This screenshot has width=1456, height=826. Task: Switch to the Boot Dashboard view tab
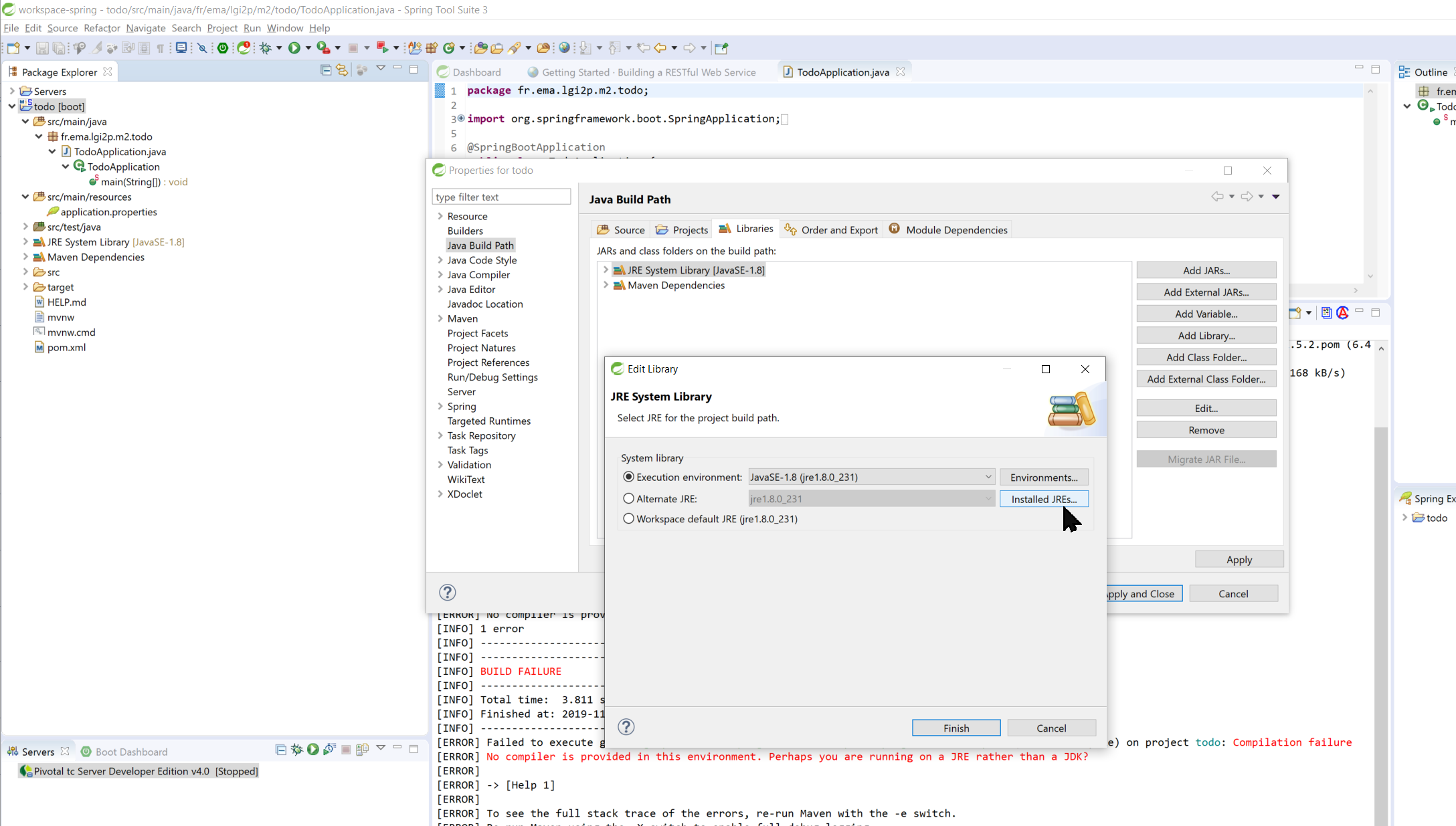124,751
